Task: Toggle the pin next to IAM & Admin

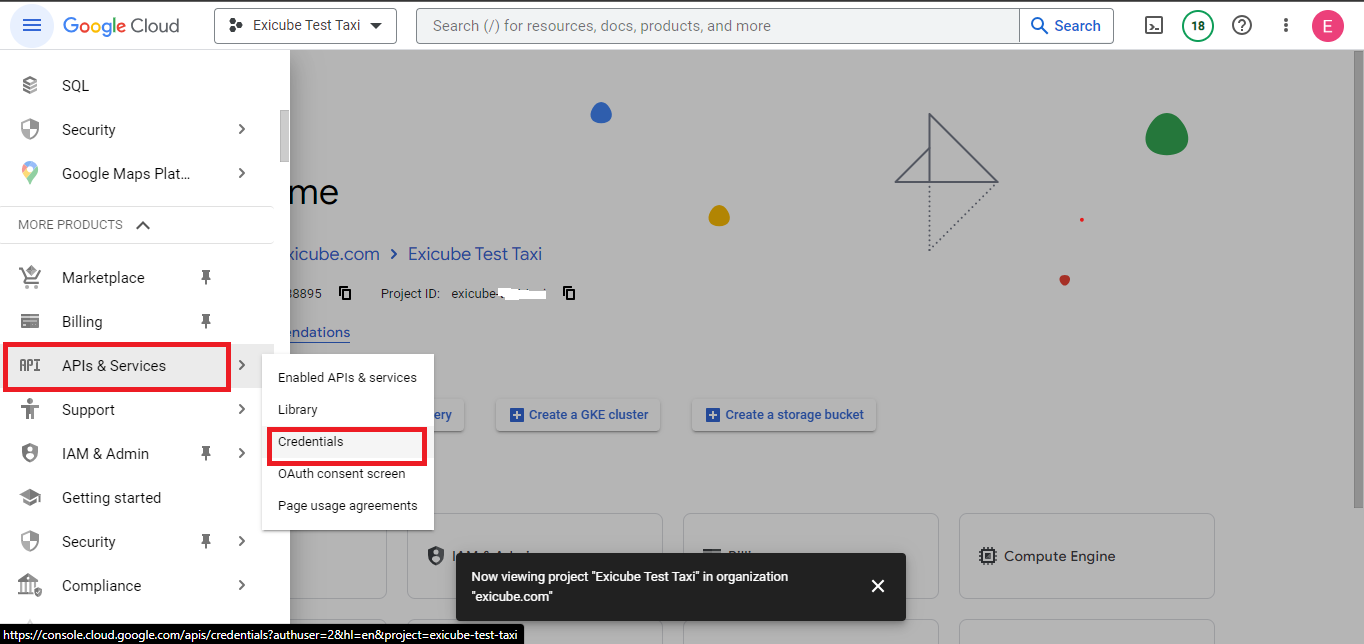Action: pyautogui.click(x=206, y=454)
